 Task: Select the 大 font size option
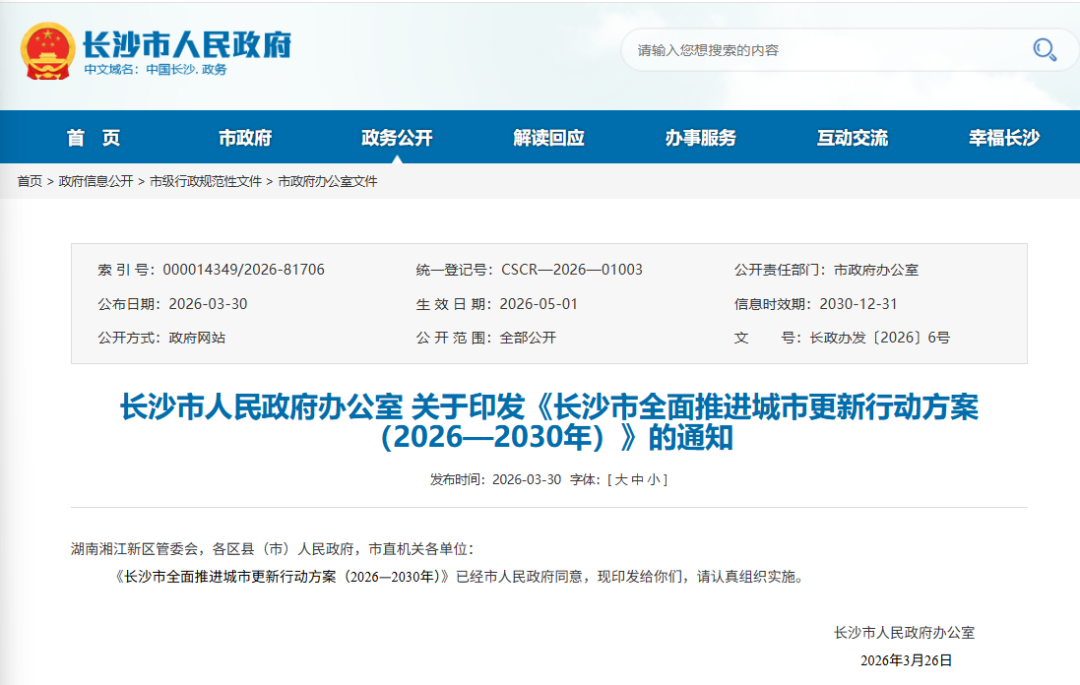[622, 480]
